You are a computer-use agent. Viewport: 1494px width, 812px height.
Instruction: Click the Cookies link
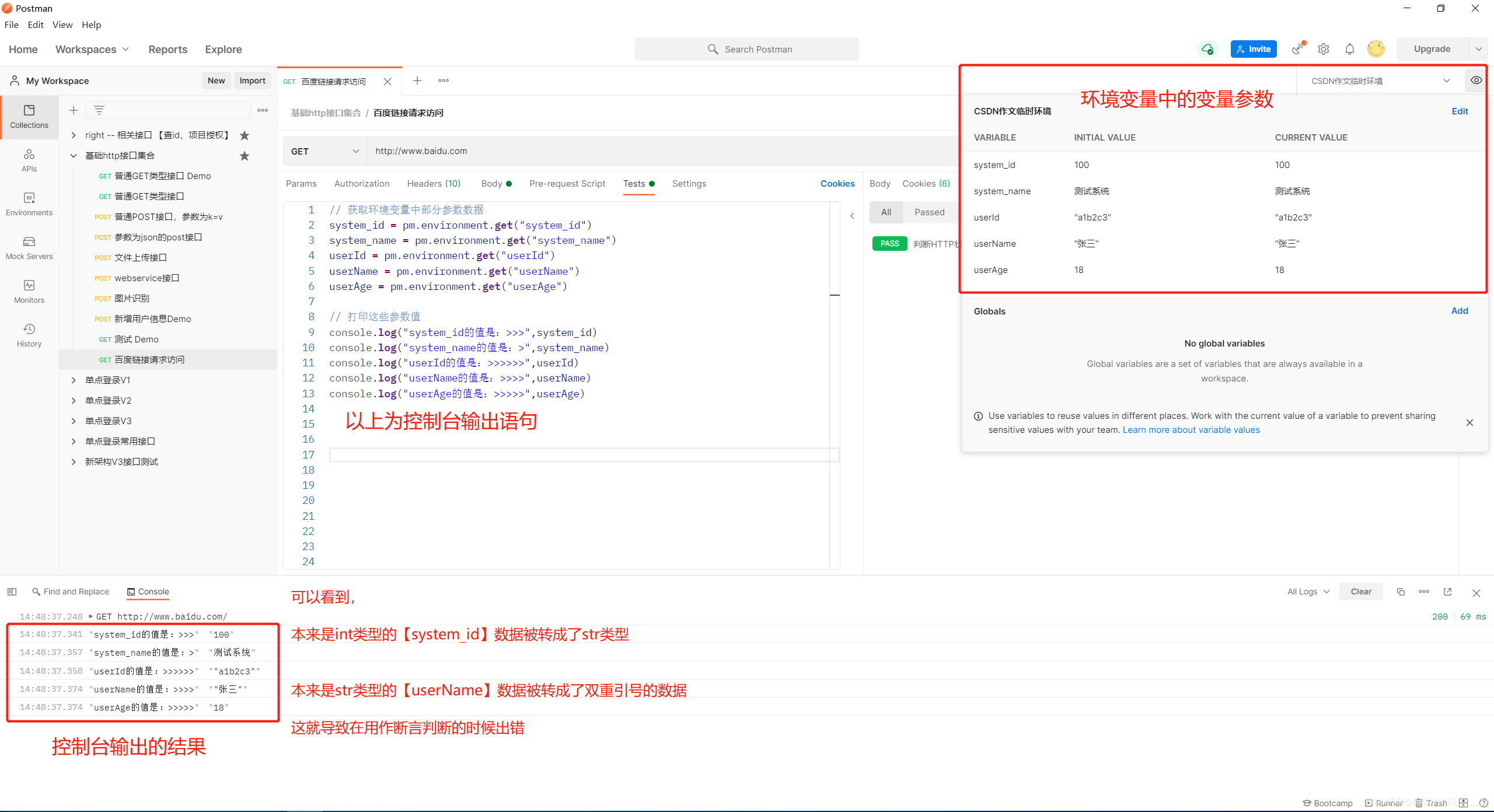point(837,184)
